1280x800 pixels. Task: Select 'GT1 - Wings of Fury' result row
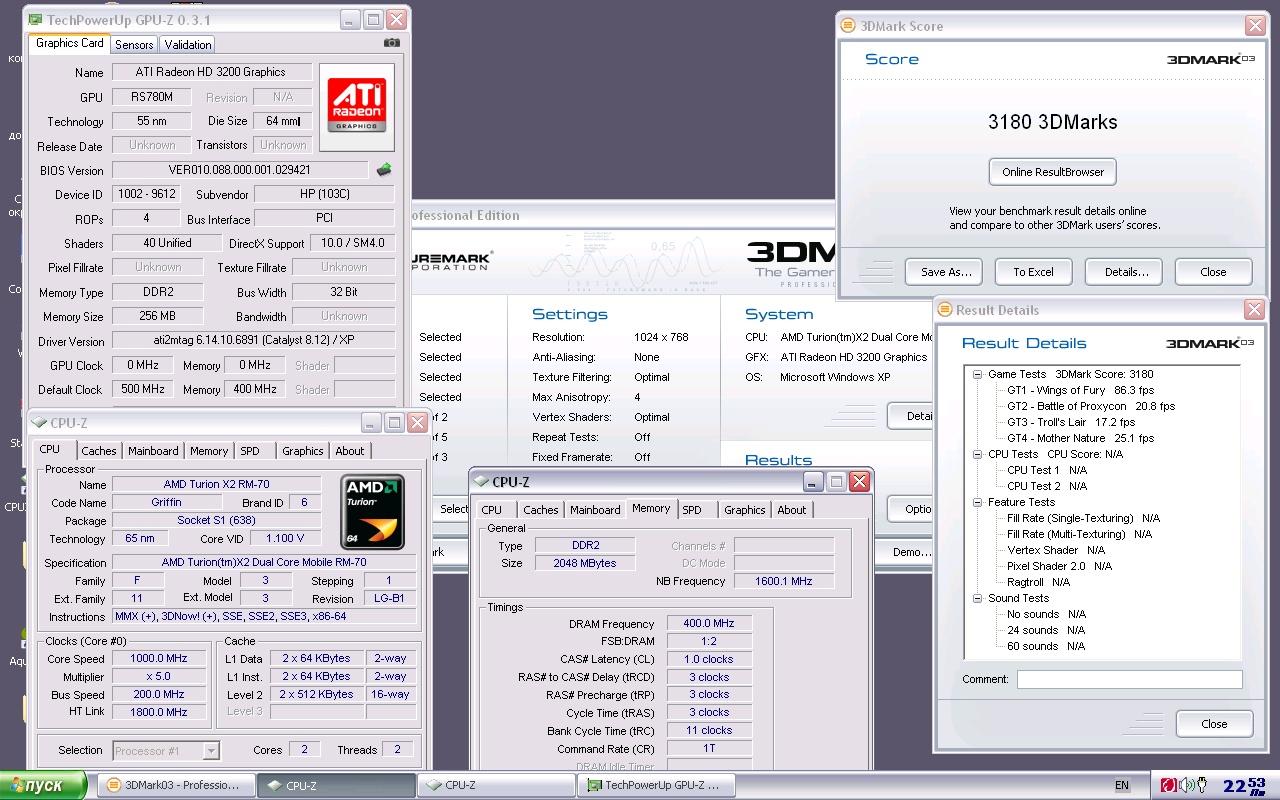pyautogui.click(x=1080, y=390)
